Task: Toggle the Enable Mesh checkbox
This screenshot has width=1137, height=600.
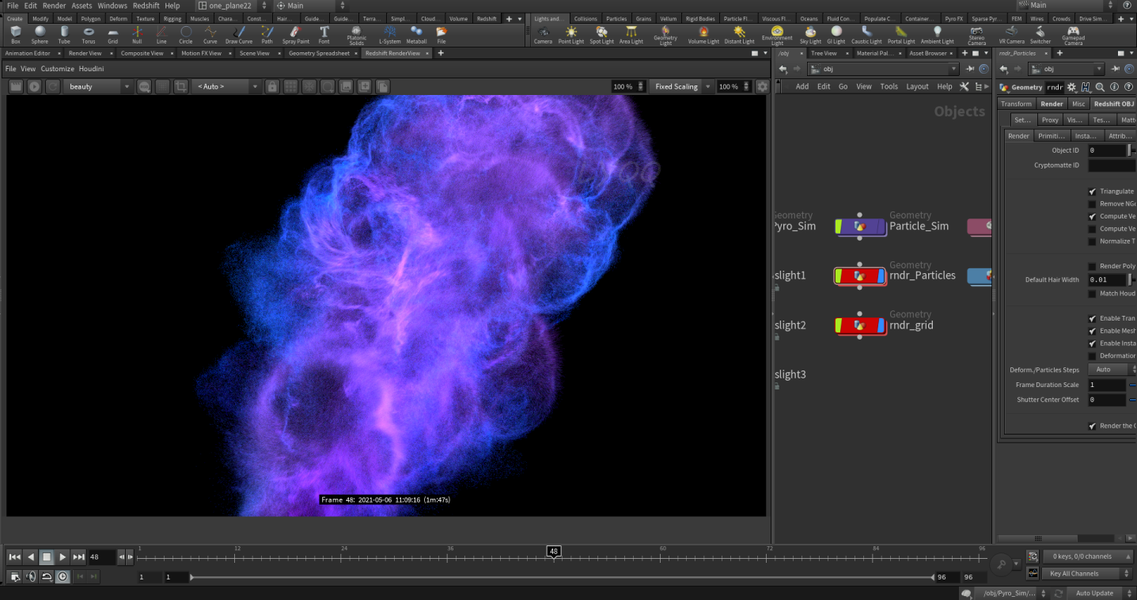Action: [x=1092, y=331]
